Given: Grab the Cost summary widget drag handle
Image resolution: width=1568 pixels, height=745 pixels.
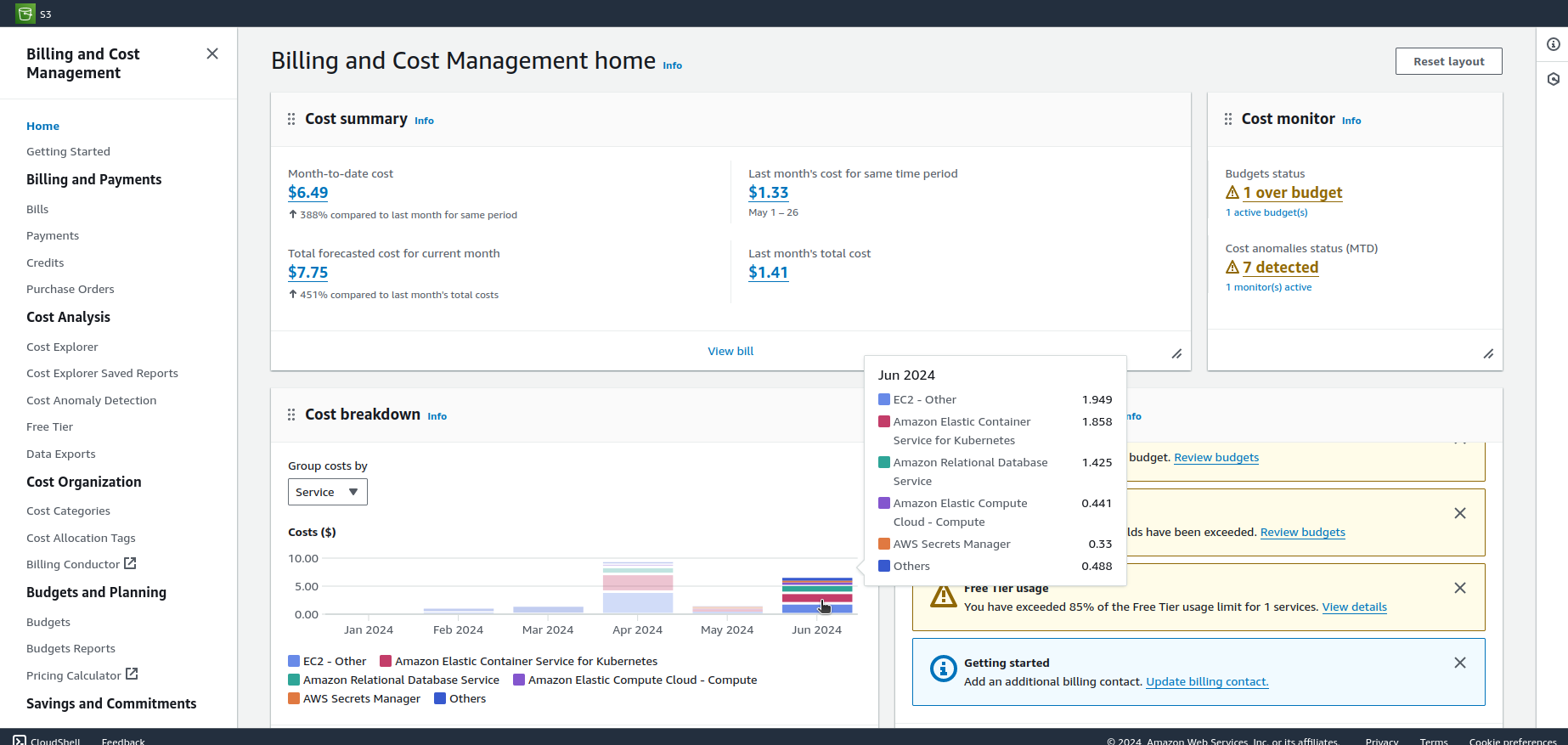Looking at the screenshot, I should (x=291, y=119).
